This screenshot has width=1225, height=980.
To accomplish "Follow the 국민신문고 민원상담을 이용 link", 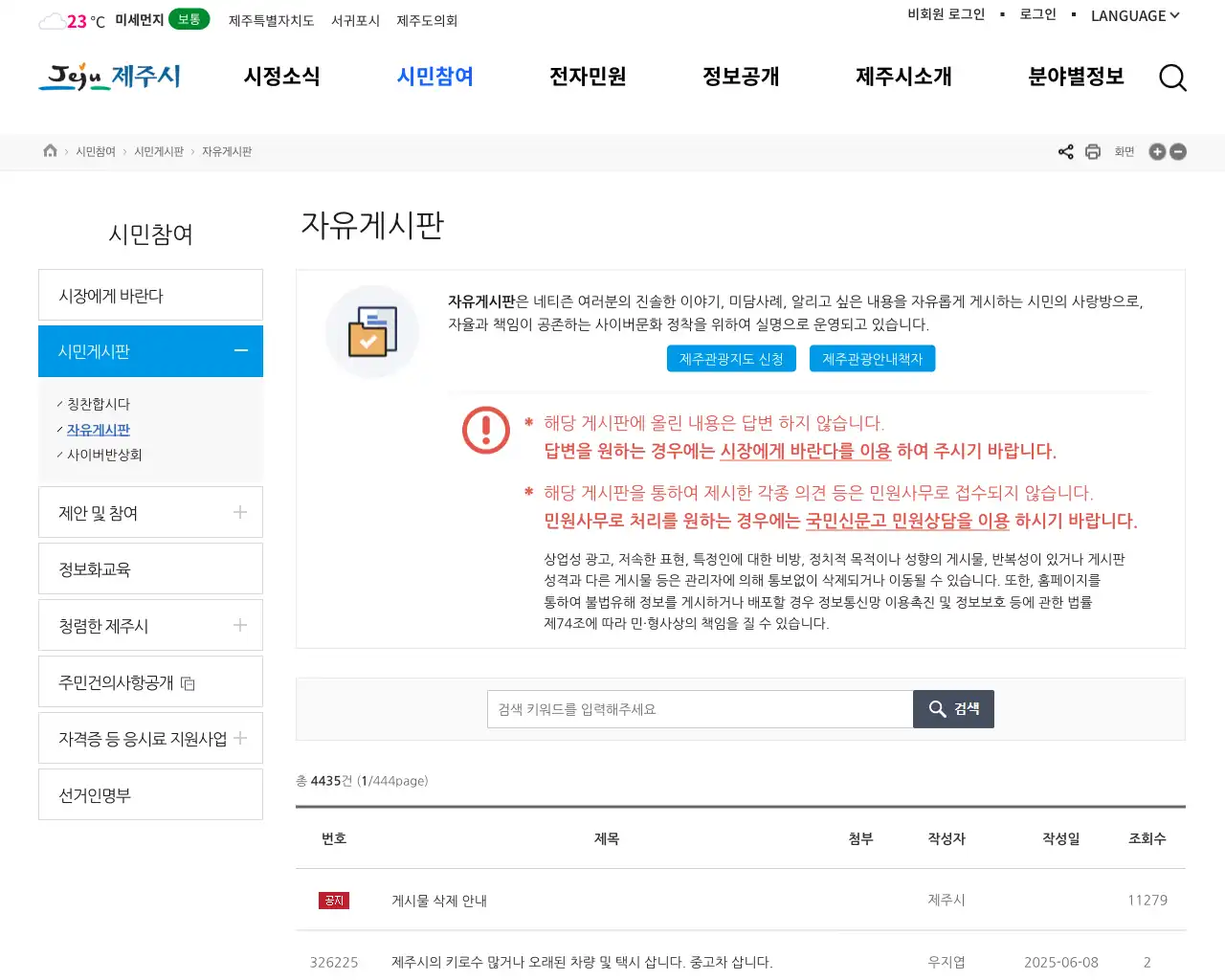I will (907, 521).
